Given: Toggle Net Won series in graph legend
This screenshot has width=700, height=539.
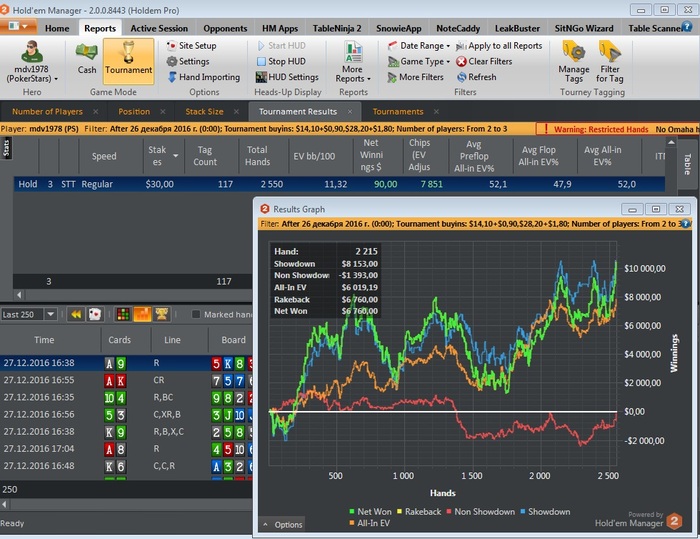Looking at the screenshot, I should tap(370, 512).
